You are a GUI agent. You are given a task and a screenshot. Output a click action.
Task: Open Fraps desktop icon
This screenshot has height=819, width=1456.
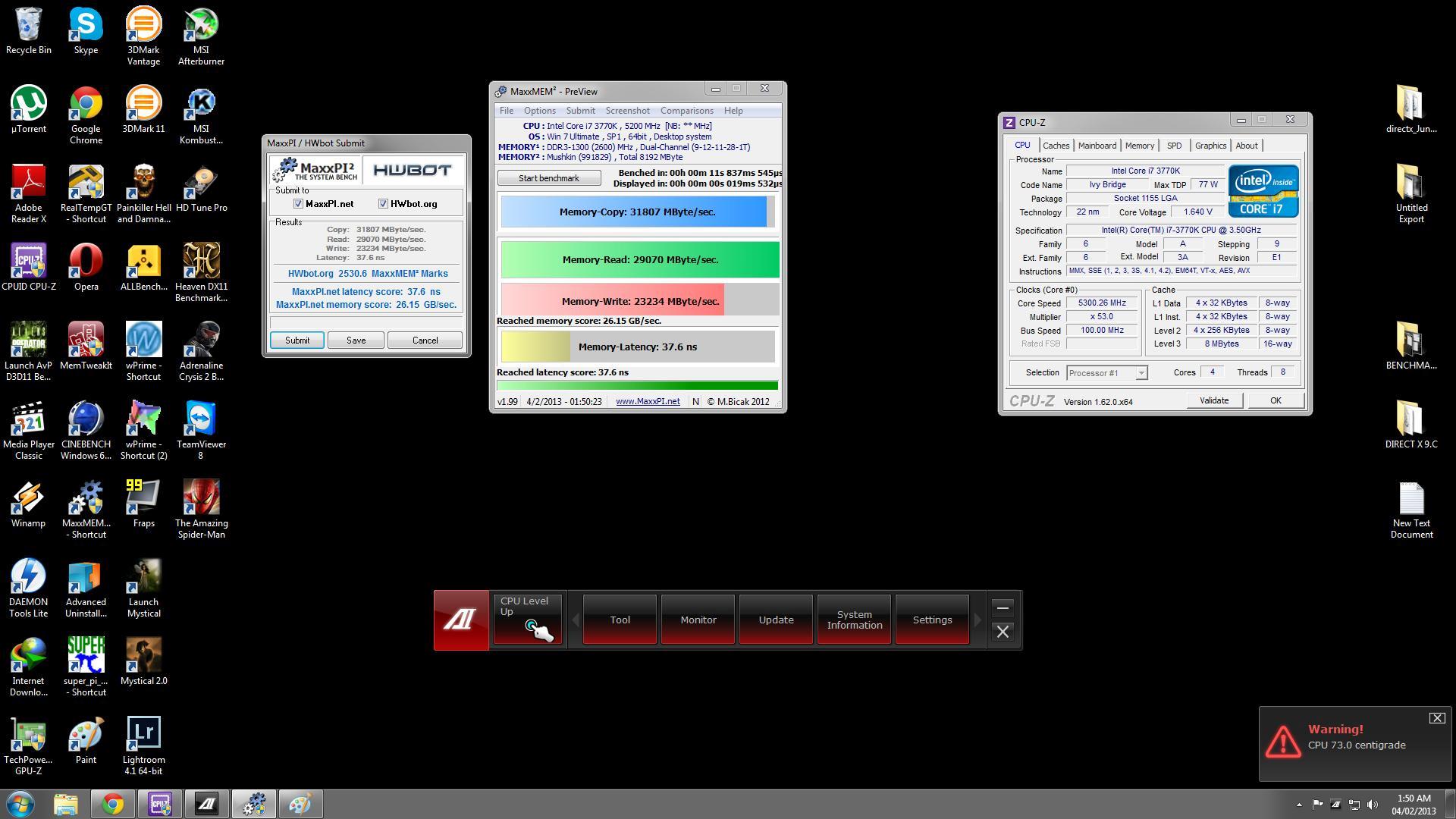[x=143, y=504]
